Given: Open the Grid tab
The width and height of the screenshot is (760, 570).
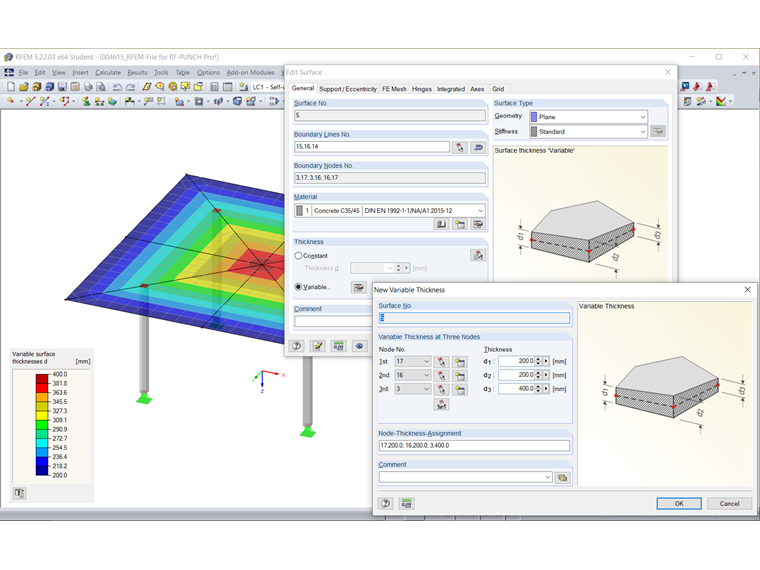Looking at the screenshot, I should click(x=498, y=89).
